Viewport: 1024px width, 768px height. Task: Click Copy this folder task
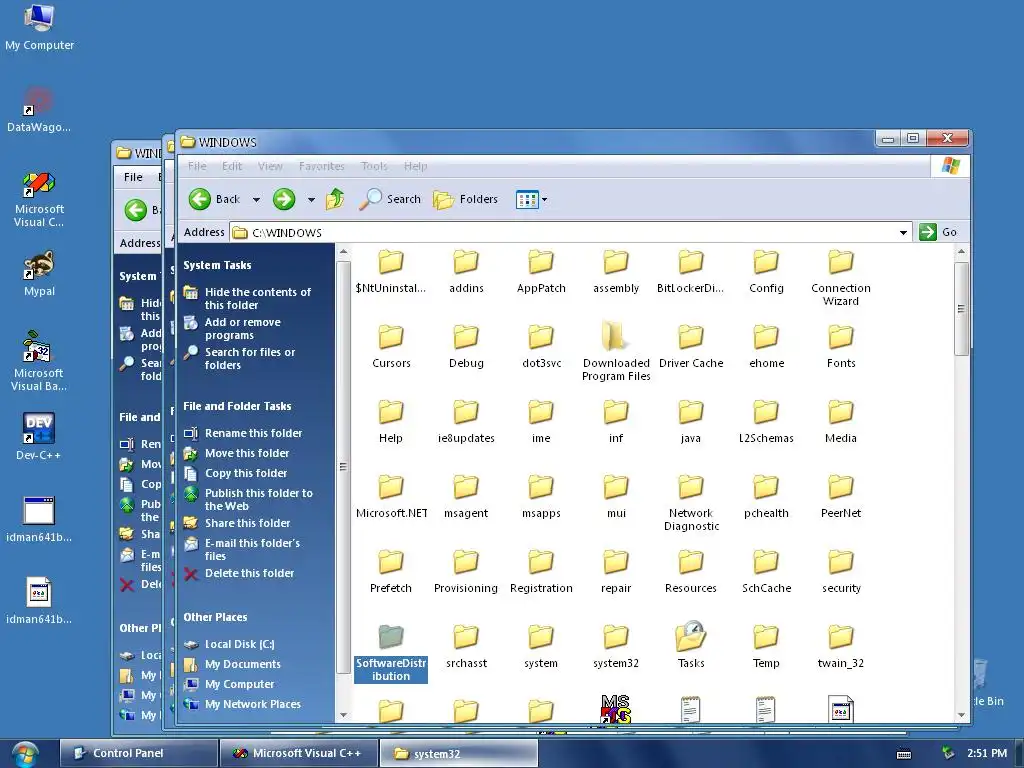(246, 473)
